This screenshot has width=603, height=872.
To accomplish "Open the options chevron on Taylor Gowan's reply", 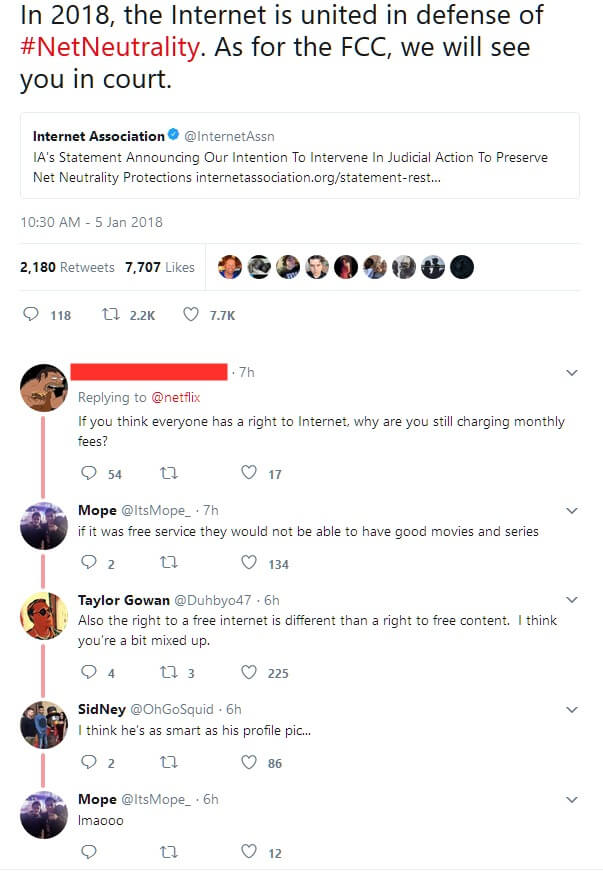I will pyautogui.click(x=572, y=600).
